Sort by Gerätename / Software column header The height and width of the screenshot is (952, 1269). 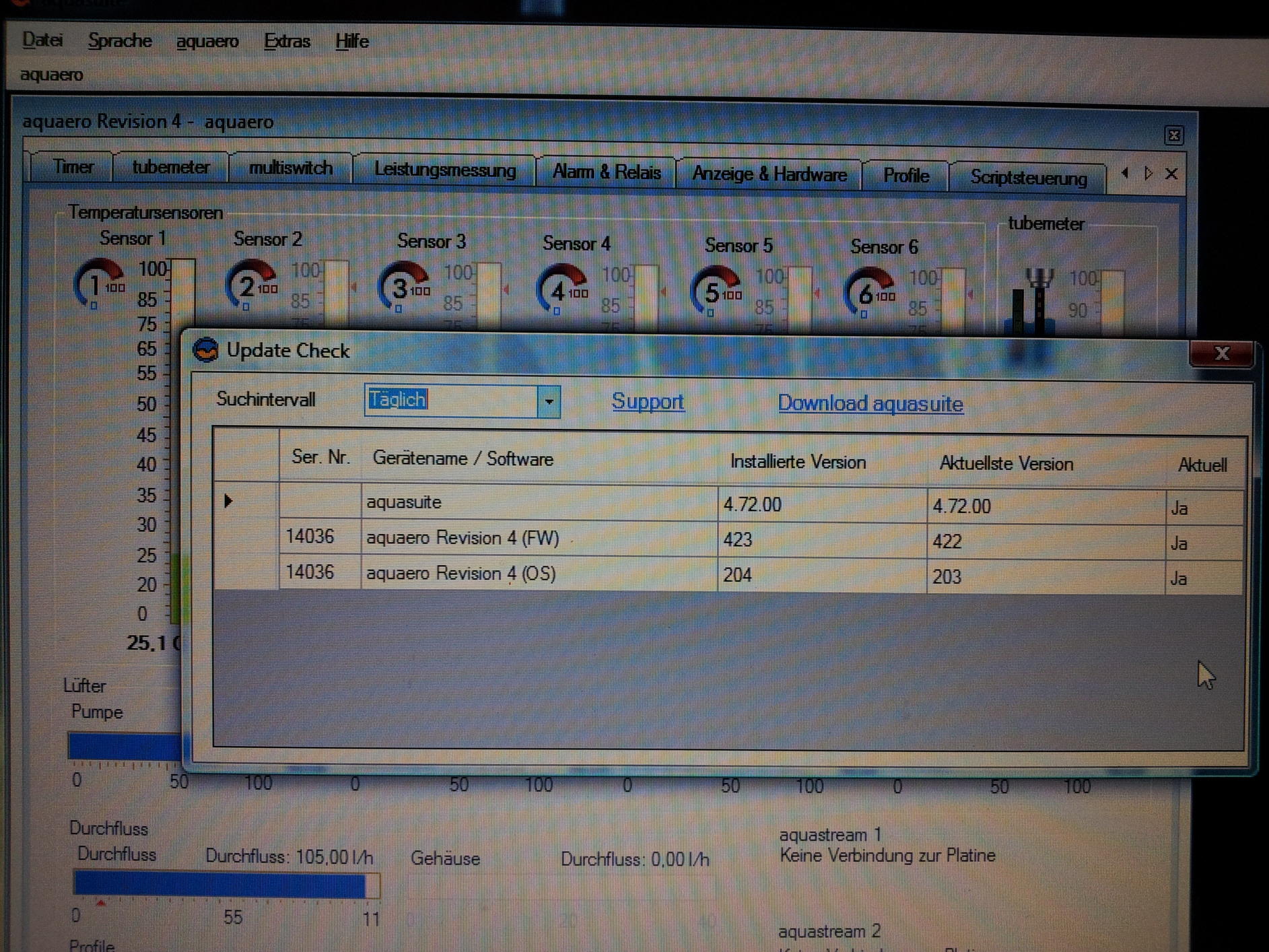click(539, 459)
